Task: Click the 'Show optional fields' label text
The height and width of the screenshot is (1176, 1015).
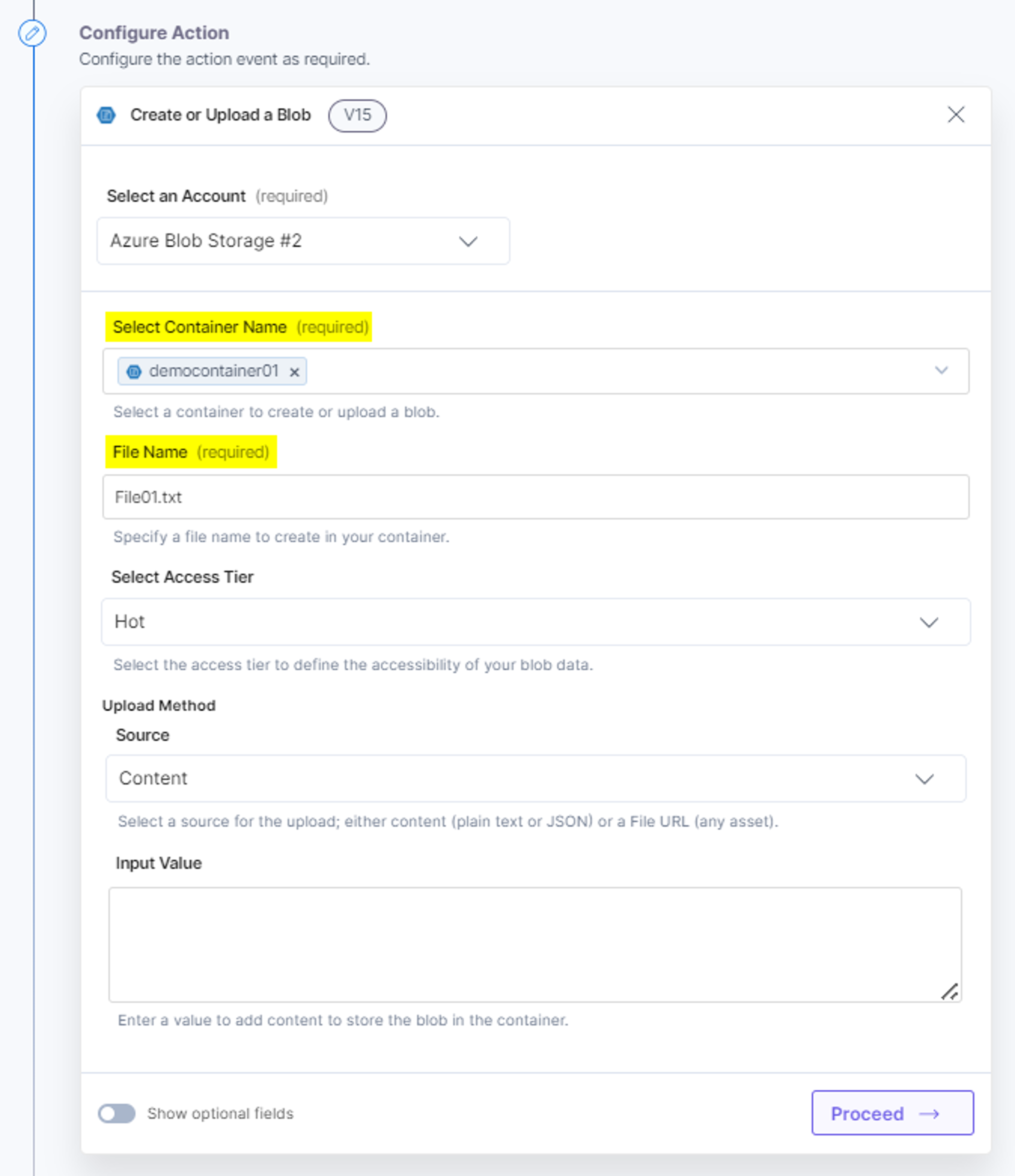Action: (x=220, y=1114)
